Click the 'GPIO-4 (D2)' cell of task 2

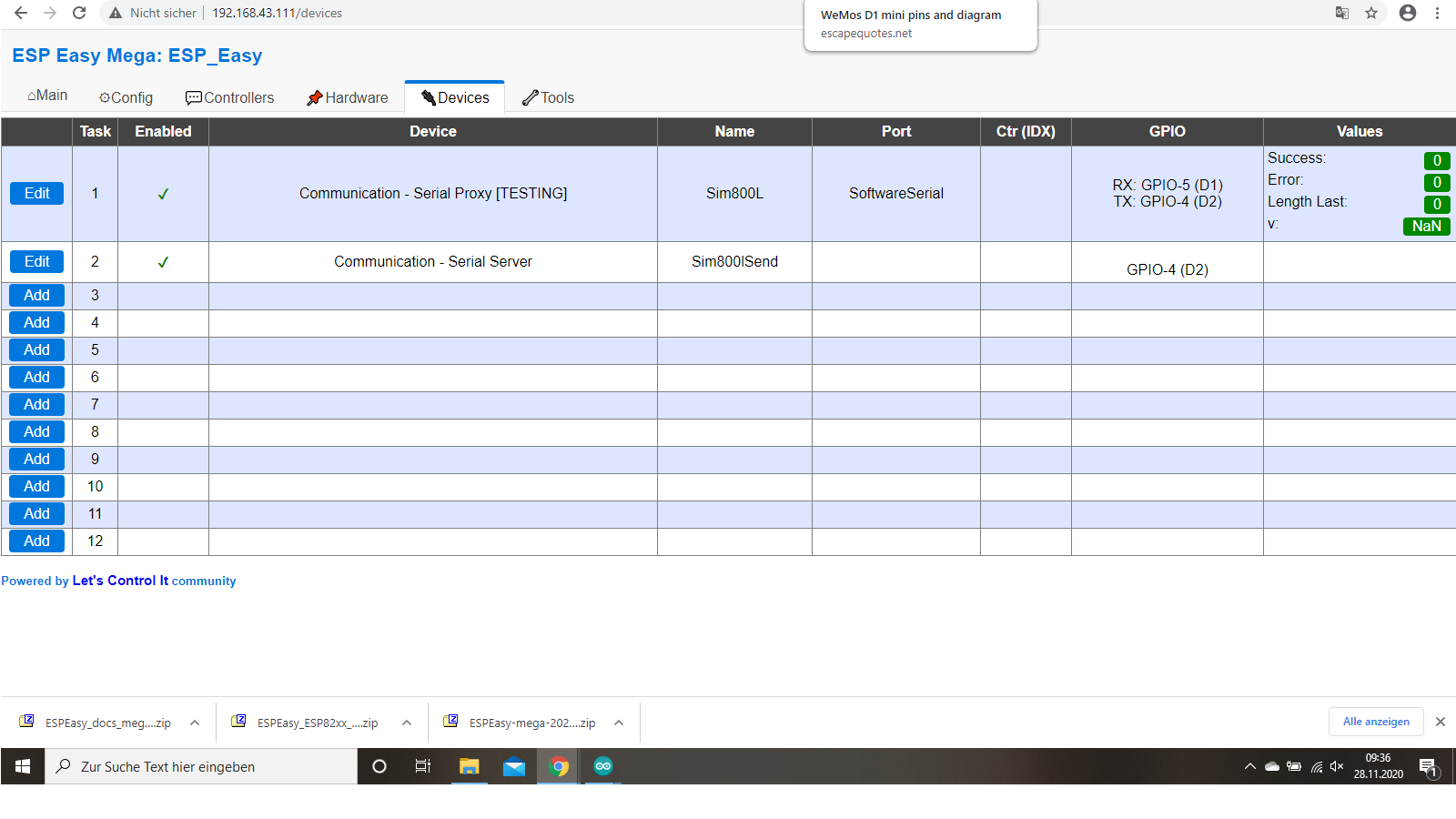(x=1168, y=262)
